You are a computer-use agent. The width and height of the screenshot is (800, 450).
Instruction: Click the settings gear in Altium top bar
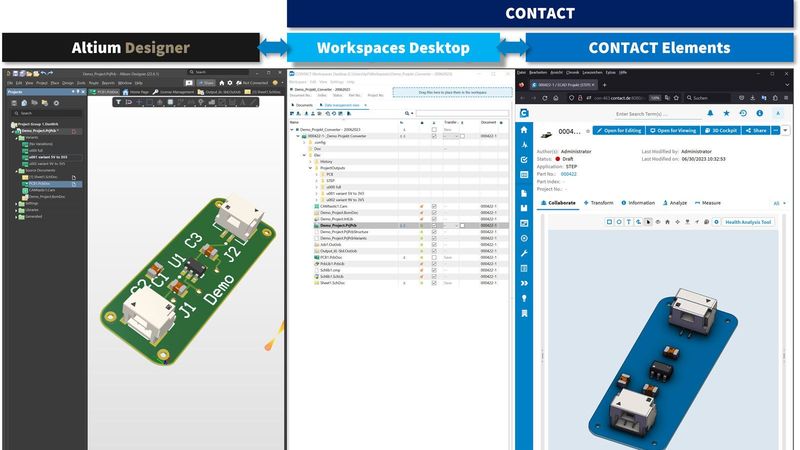point(230,83)
